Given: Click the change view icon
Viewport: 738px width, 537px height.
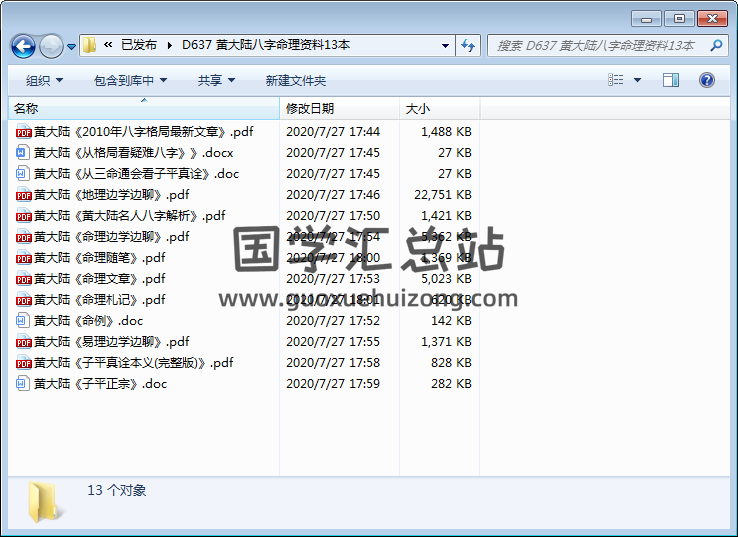Looking at the screenshot, I should [616, 80].
